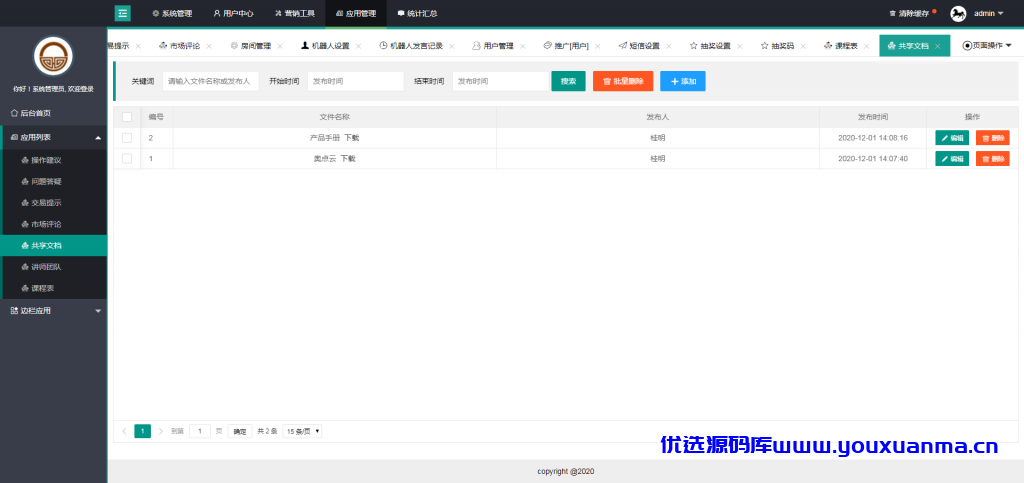The height and width of the screenshot is (483, 1024).
Task: Close the 机器人设置 tab
Action: (x=358, y=46)
